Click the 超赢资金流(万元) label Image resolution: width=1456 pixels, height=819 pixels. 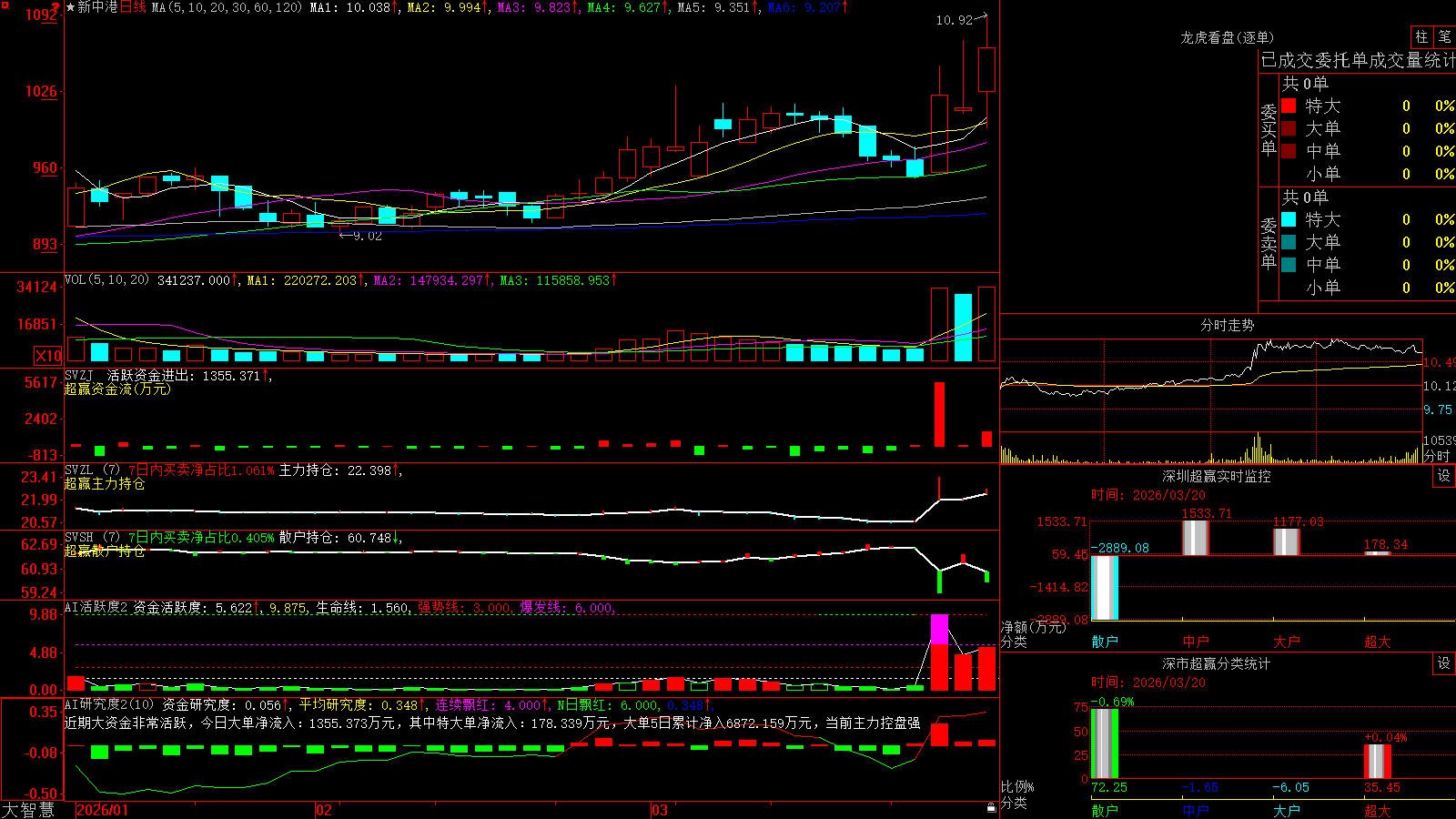(117, 389)
